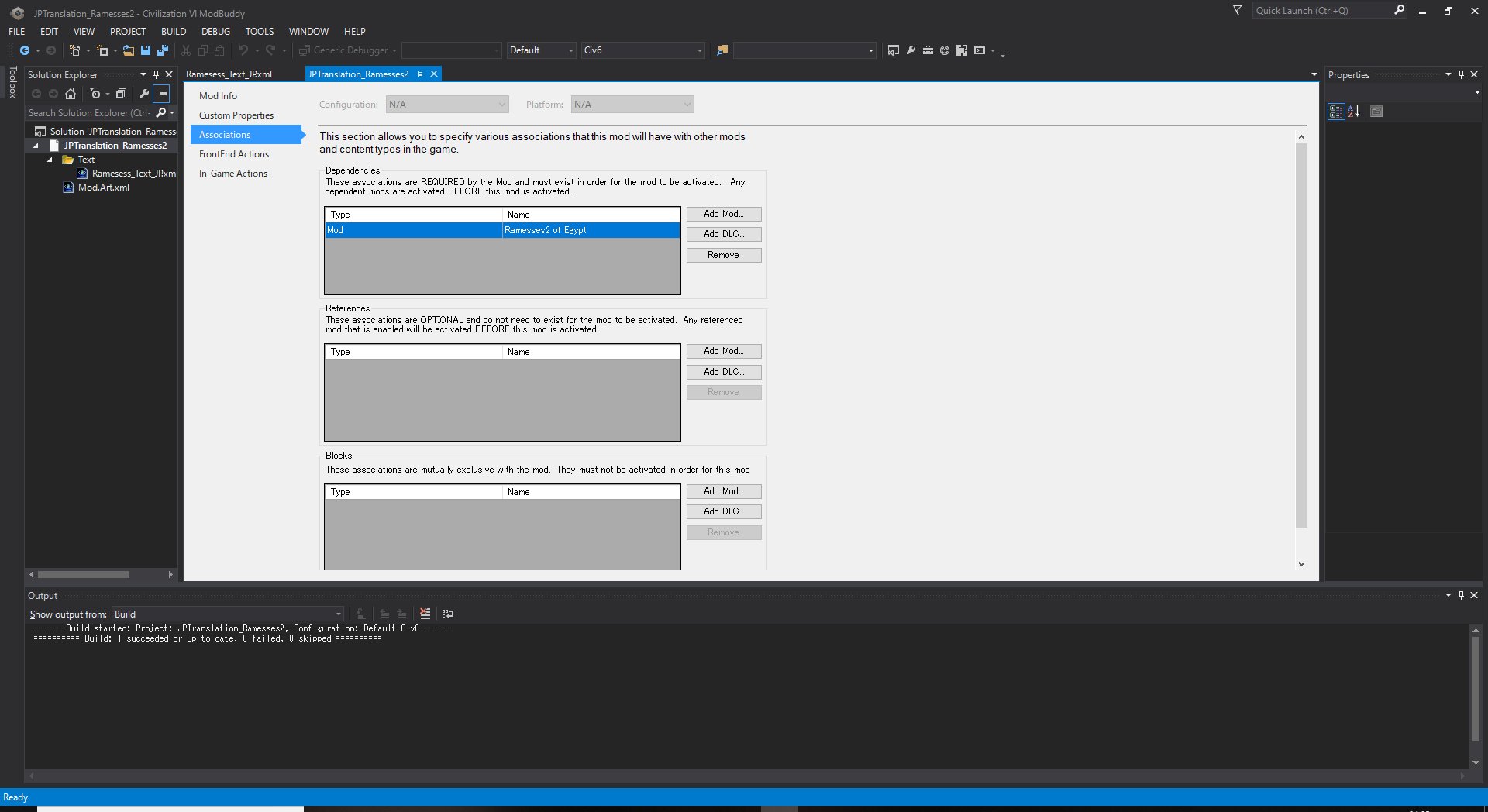The image size is (1488, 812).
Task: Click Add Mod under Dependencies
Action: (724, 214)
